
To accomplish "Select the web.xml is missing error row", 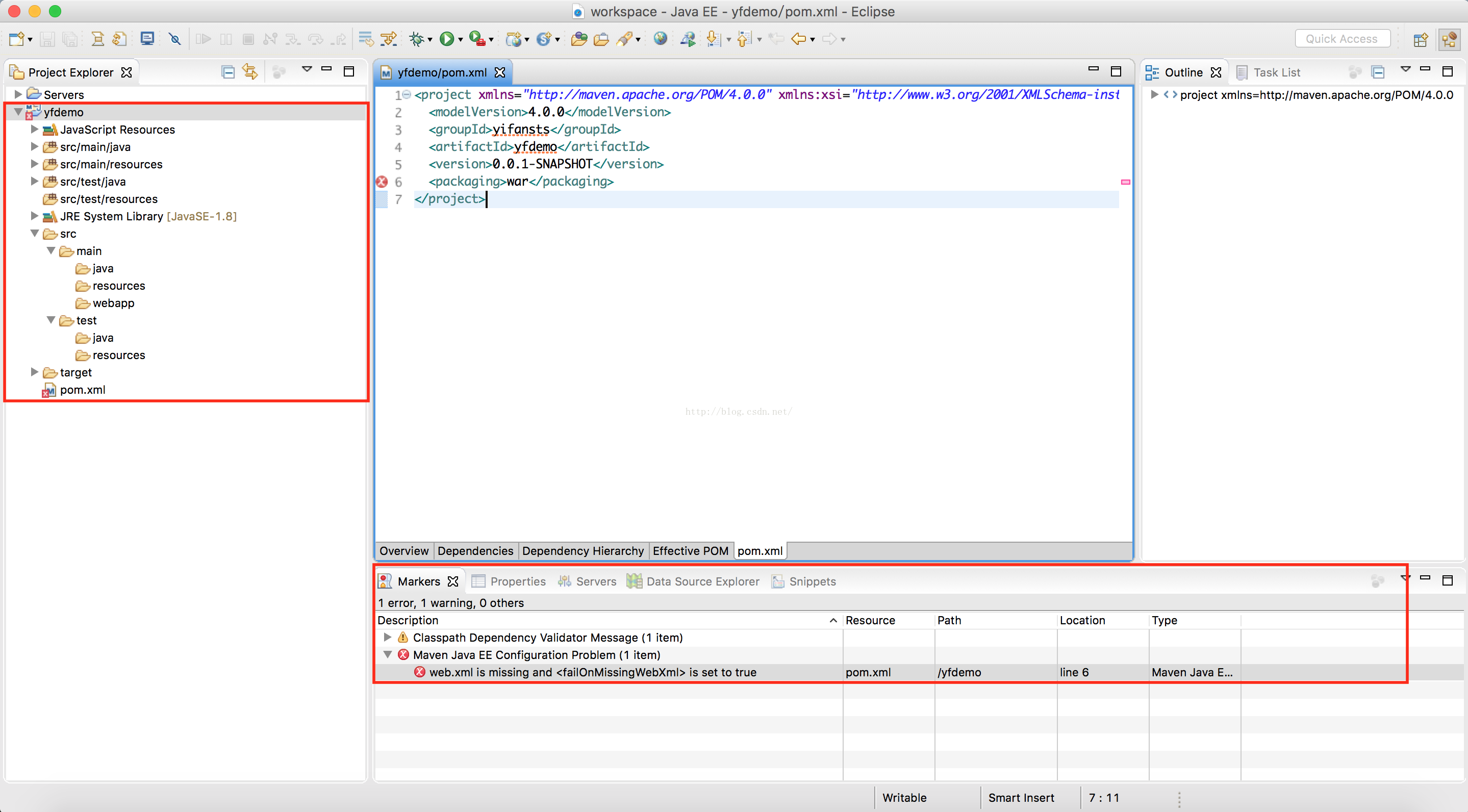I will [592, 672].
